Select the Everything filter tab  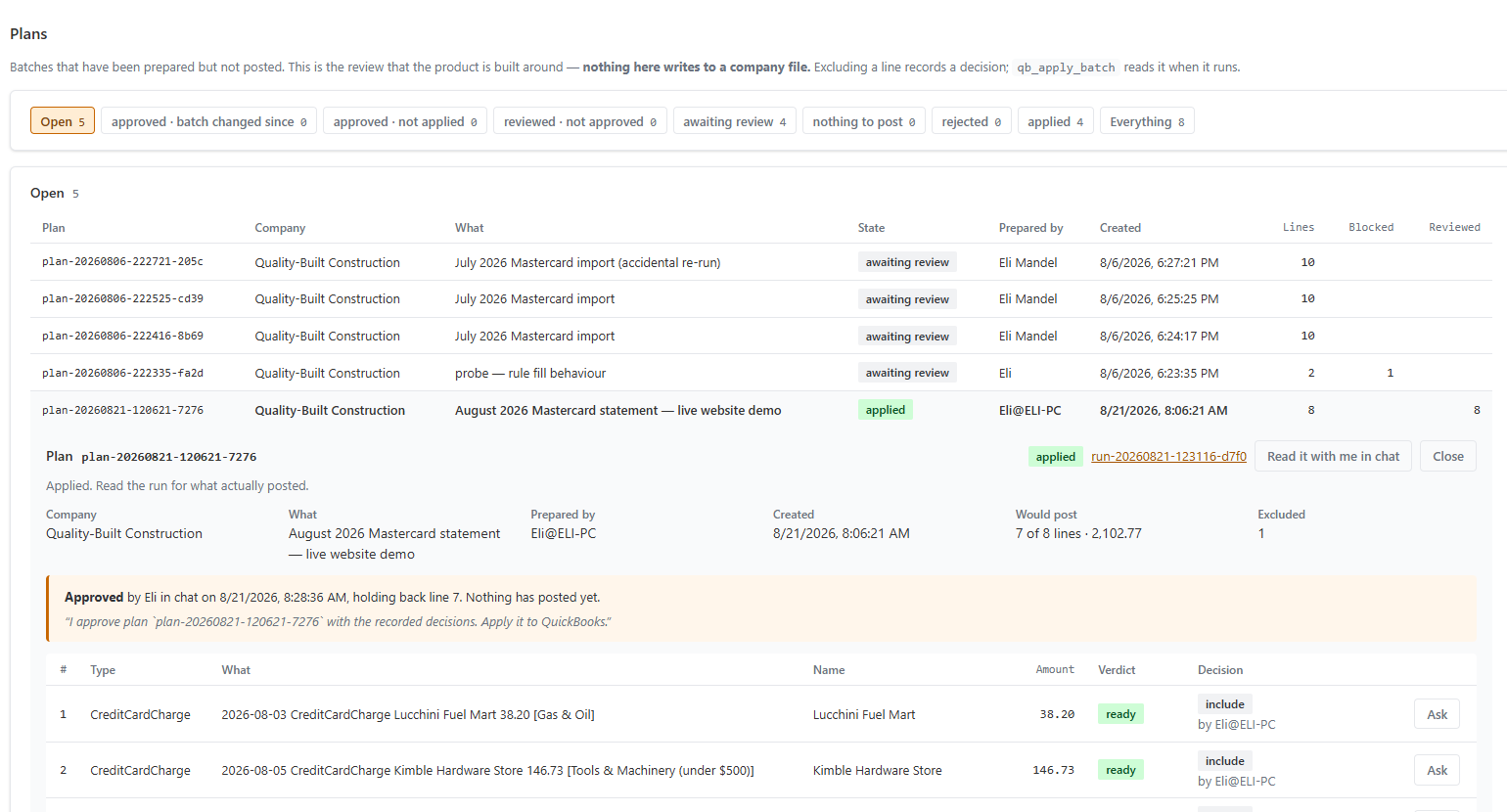click(1147, 121)
